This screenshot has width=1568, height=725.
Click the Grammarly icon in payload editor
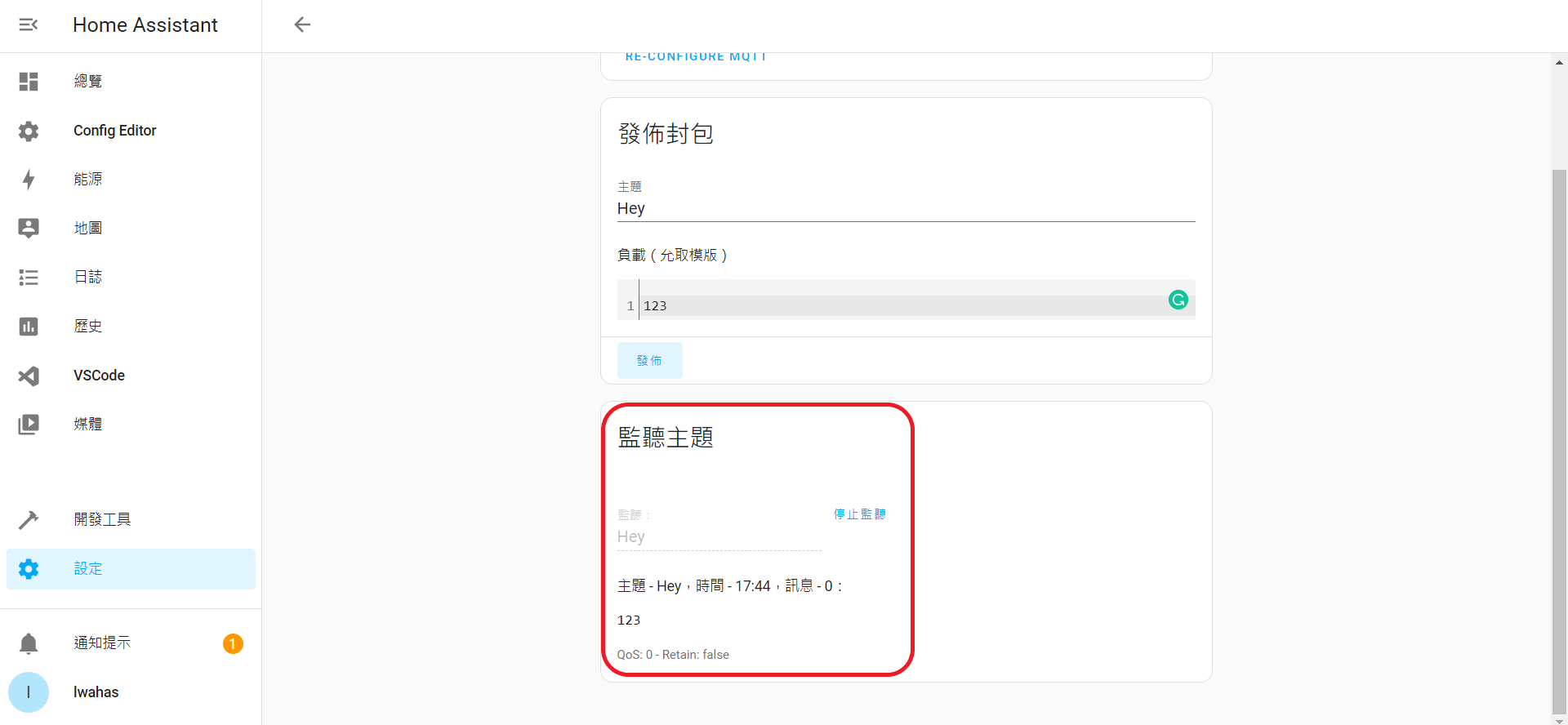1178,300
